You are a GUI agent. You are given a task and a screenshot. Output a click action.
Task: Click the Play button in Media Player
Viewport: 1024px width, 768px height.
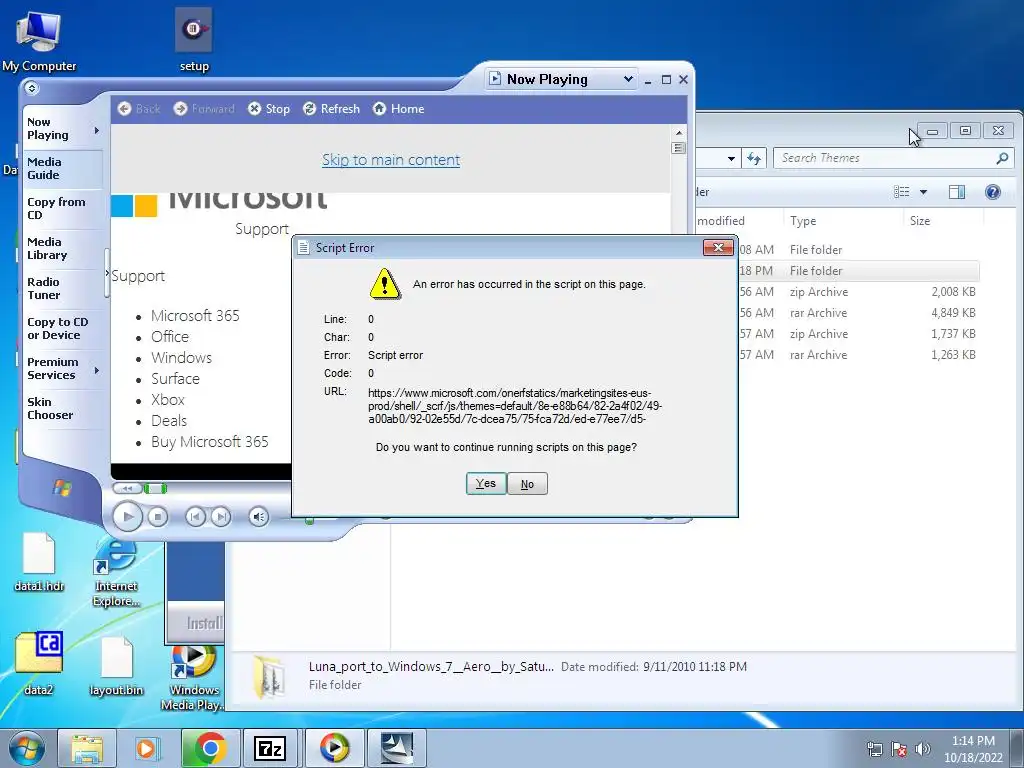[127, 517]
